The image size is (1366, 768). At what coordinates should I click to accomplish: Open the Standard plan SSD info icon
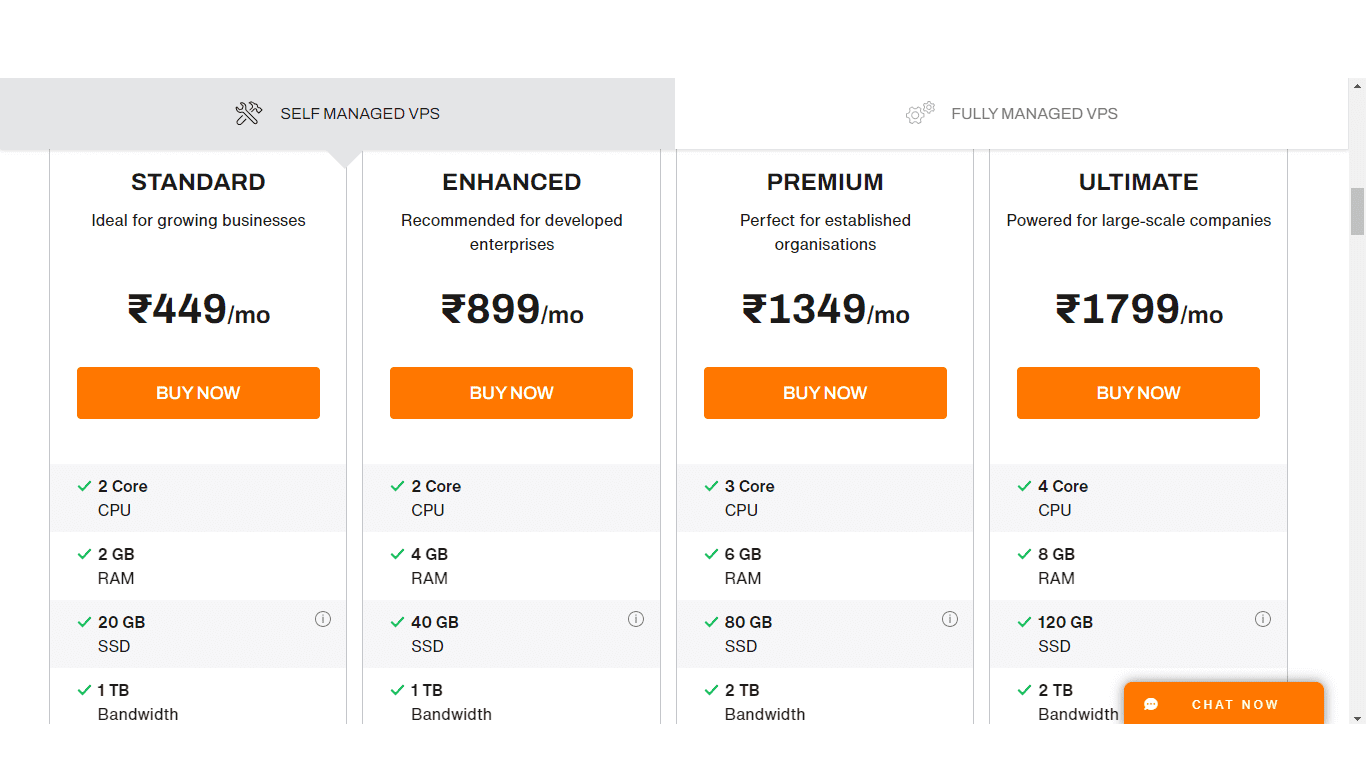pos(323,619)
